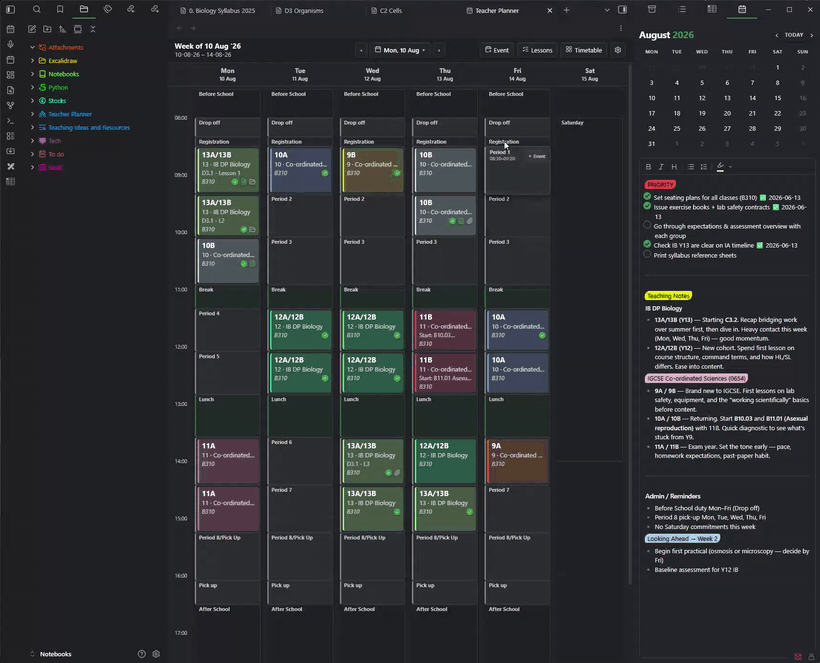This screenshot has width=820, height=663.
Task: Toggle the left sidebar collapse icon
Action: click(10, 9)
